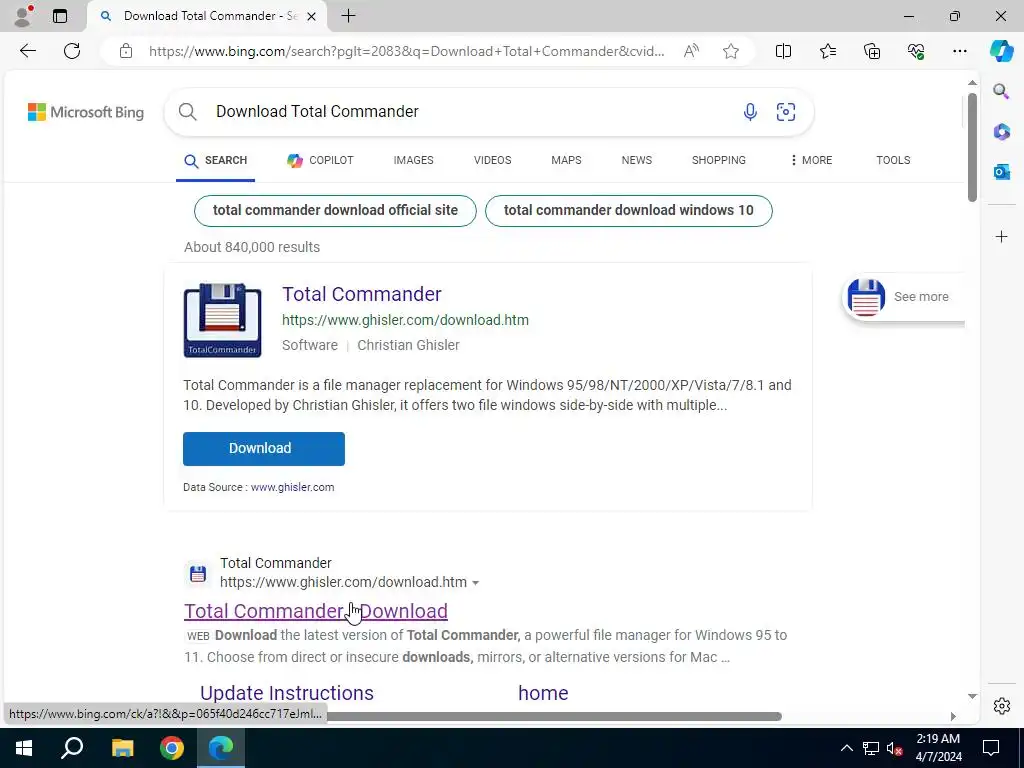Expand the More search categories menu
This screenshot has width=1024, height=768.
click(x=811, y=160)
